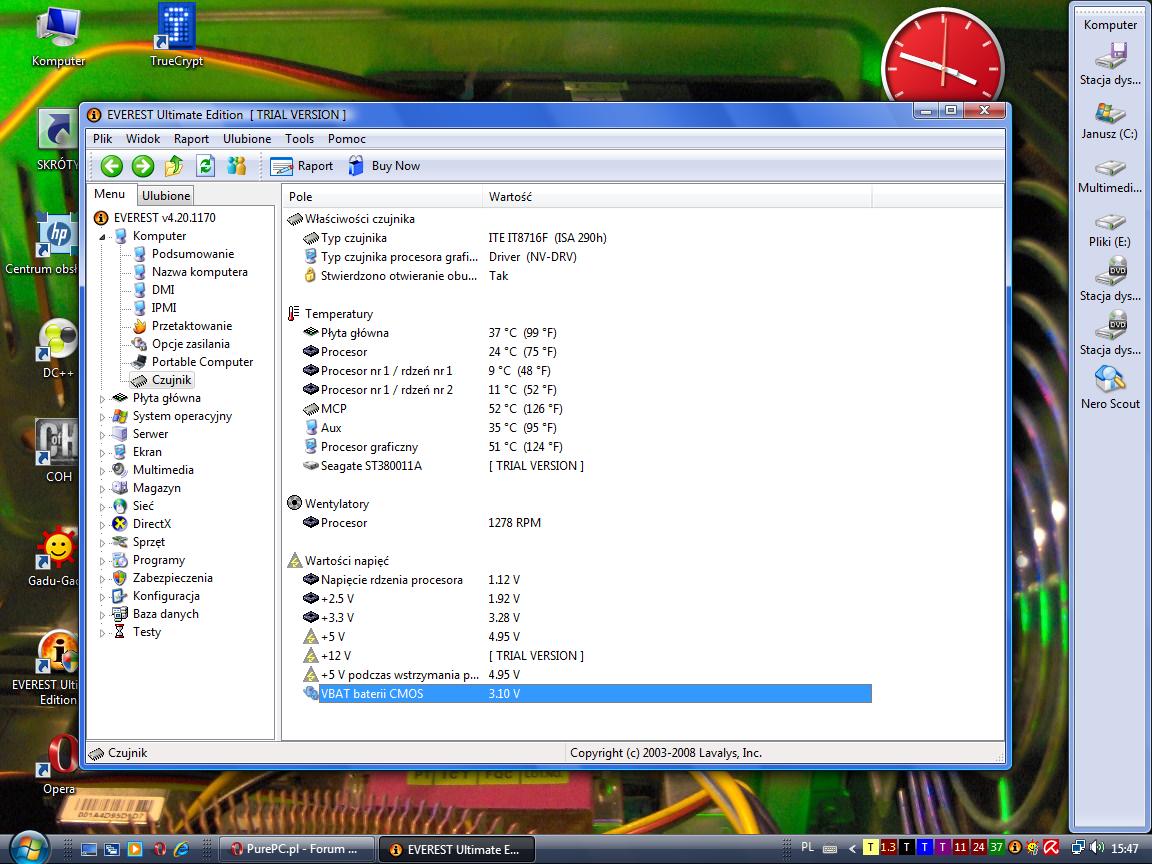The image size is (1152, 864).
Task: Open the Tools menu
Action: click(299, 139)
